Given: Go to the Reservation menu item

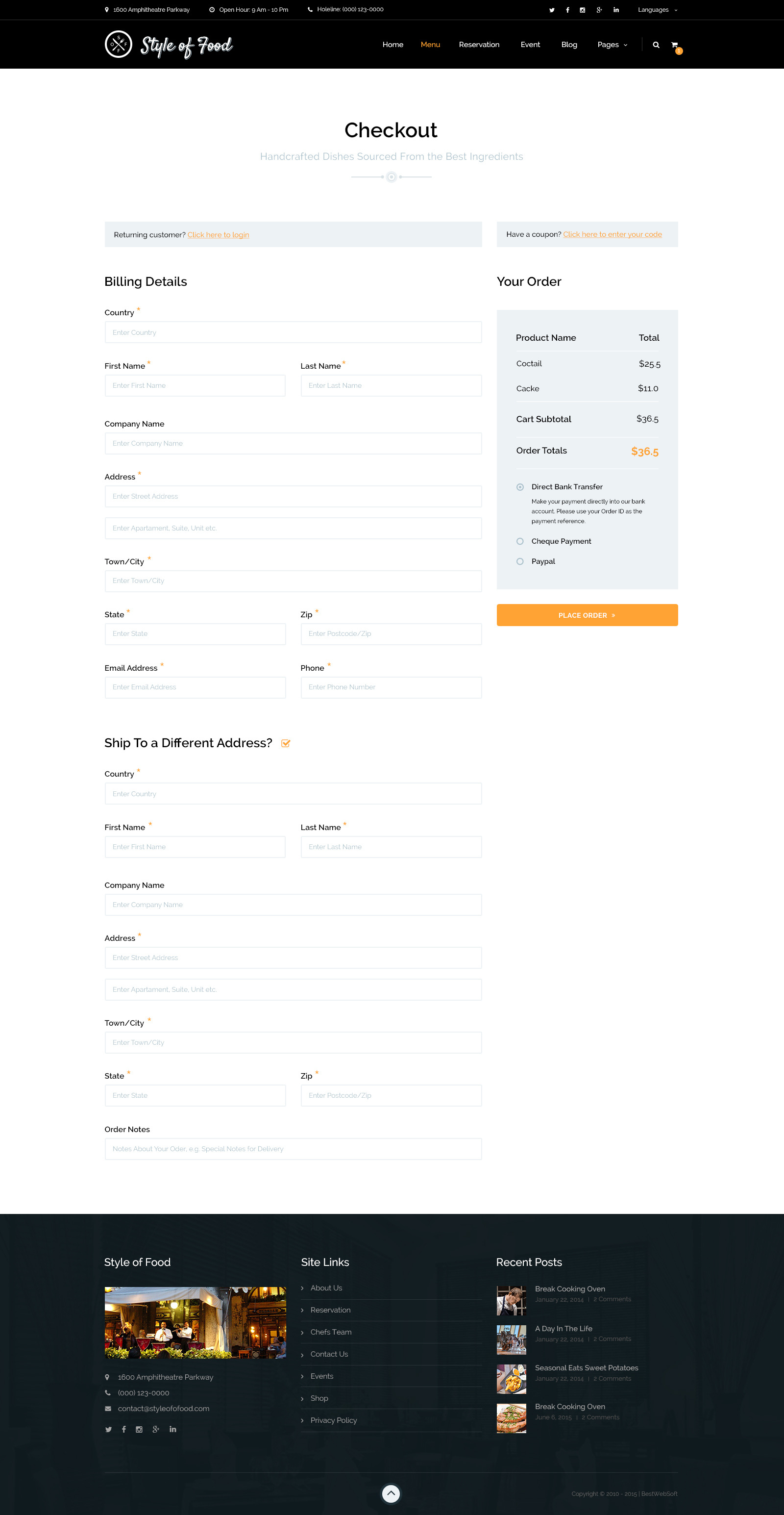Looking at the screenshot, I should (479, 45).
